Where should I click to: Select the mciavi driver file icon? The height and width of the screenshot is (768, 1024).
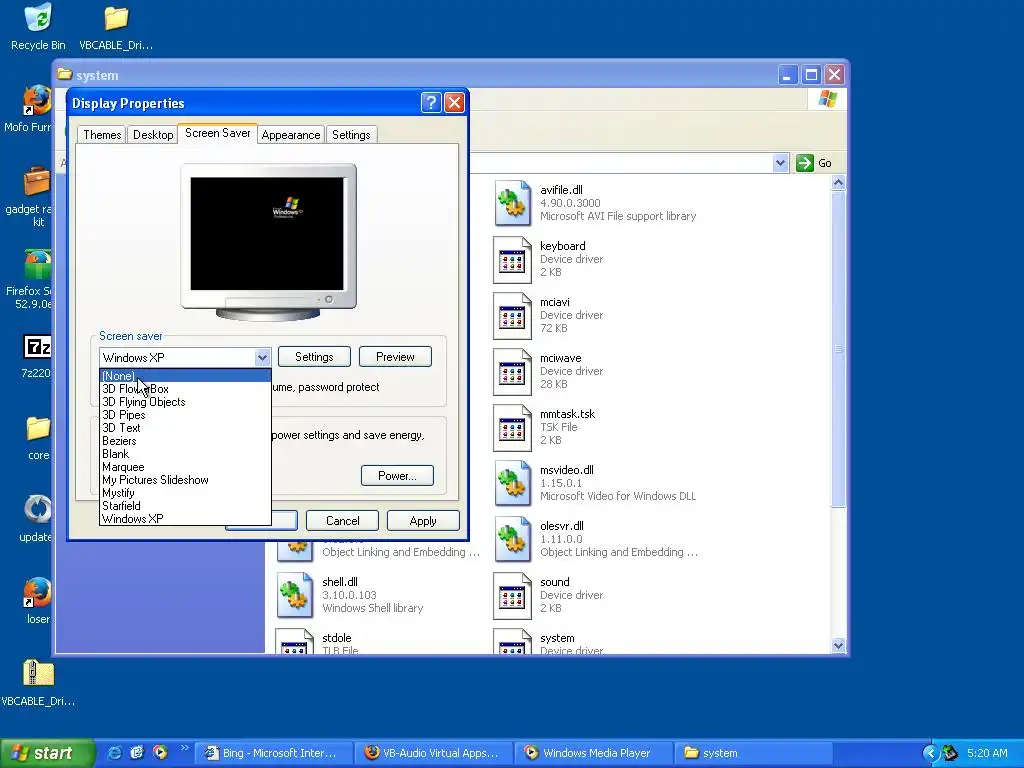coord(512,316)
